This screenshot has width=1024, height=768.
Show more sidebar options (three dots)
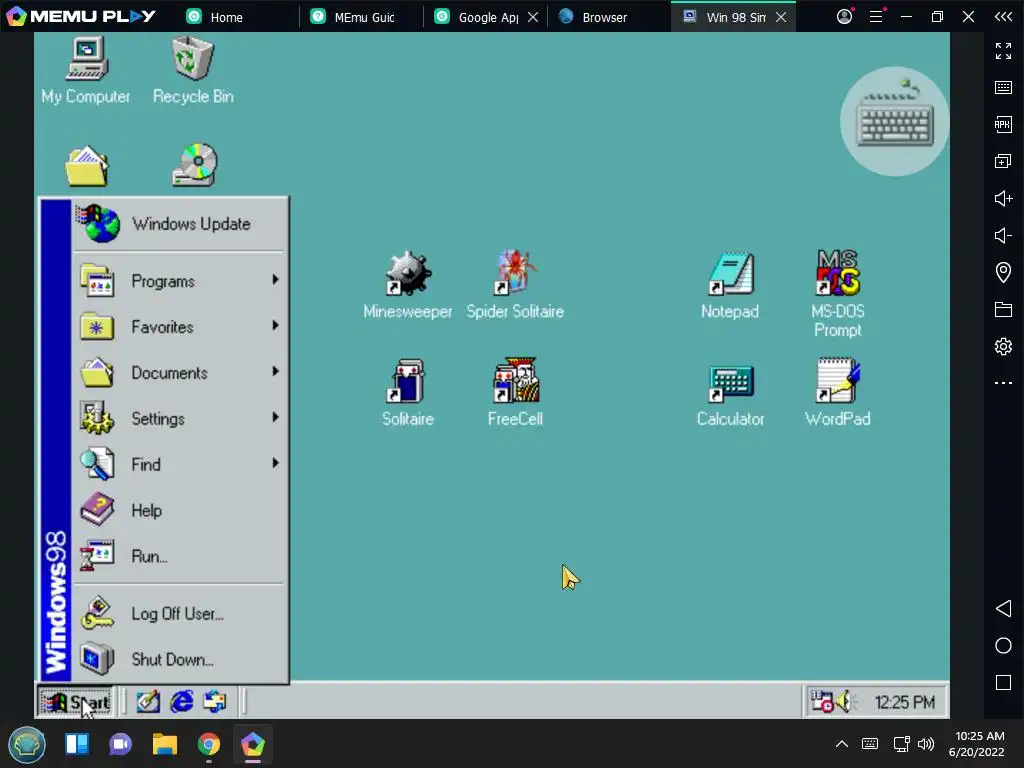click(1003, 383)
